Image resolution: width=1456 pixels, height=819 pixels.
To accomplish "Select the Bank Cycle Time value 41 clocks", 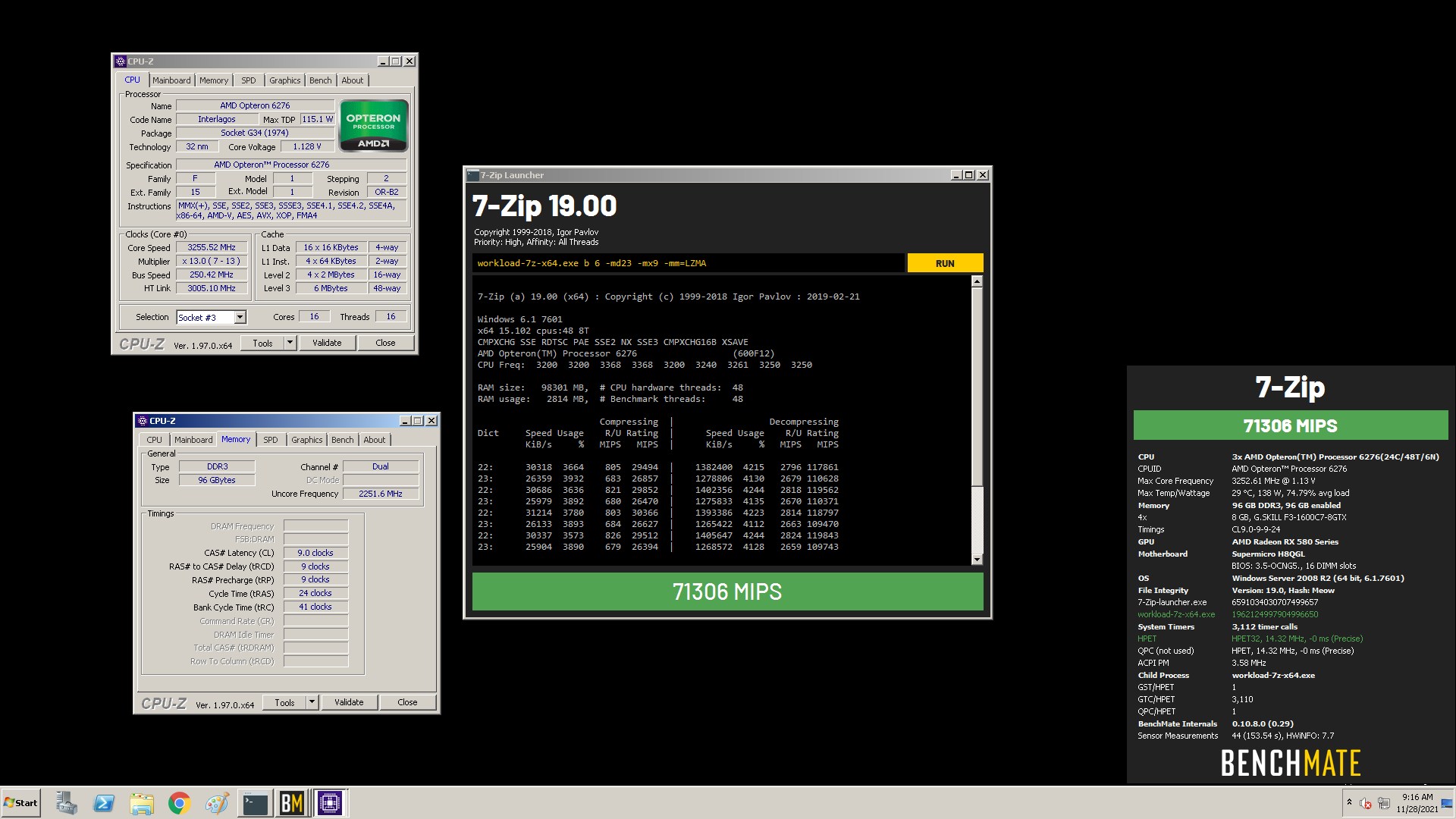I will click(315, 607).
